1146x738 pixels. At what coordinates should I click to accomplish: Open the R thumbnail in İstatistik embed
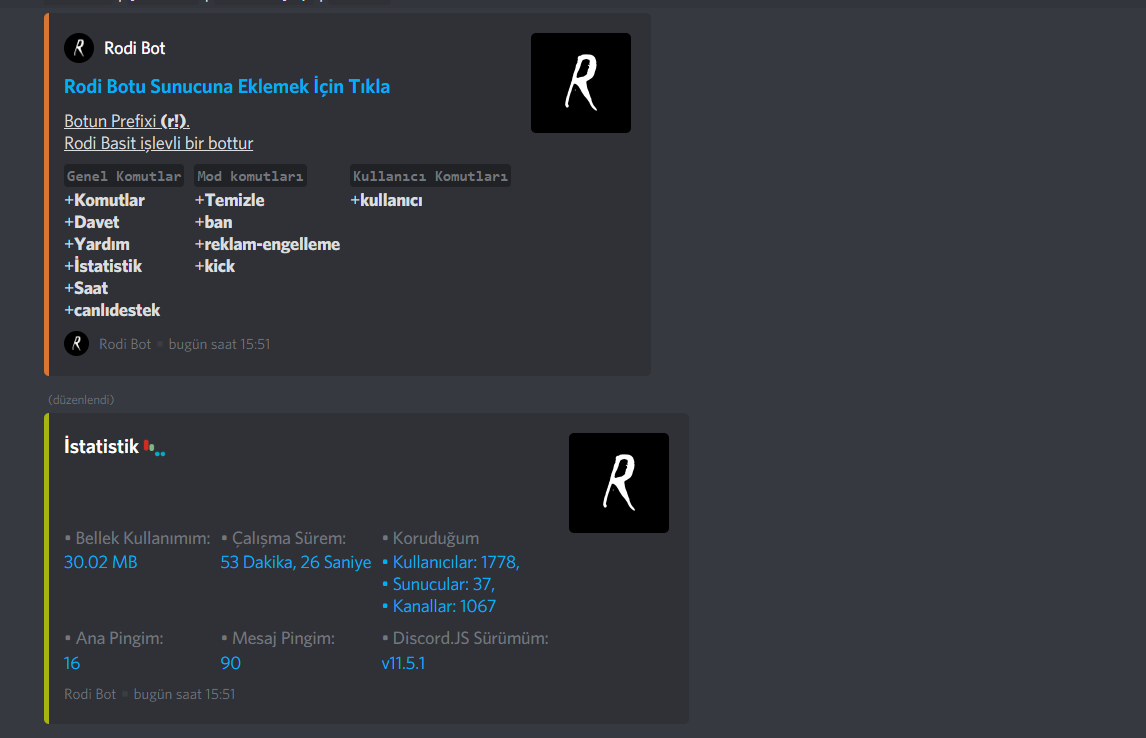coord(619,483)
